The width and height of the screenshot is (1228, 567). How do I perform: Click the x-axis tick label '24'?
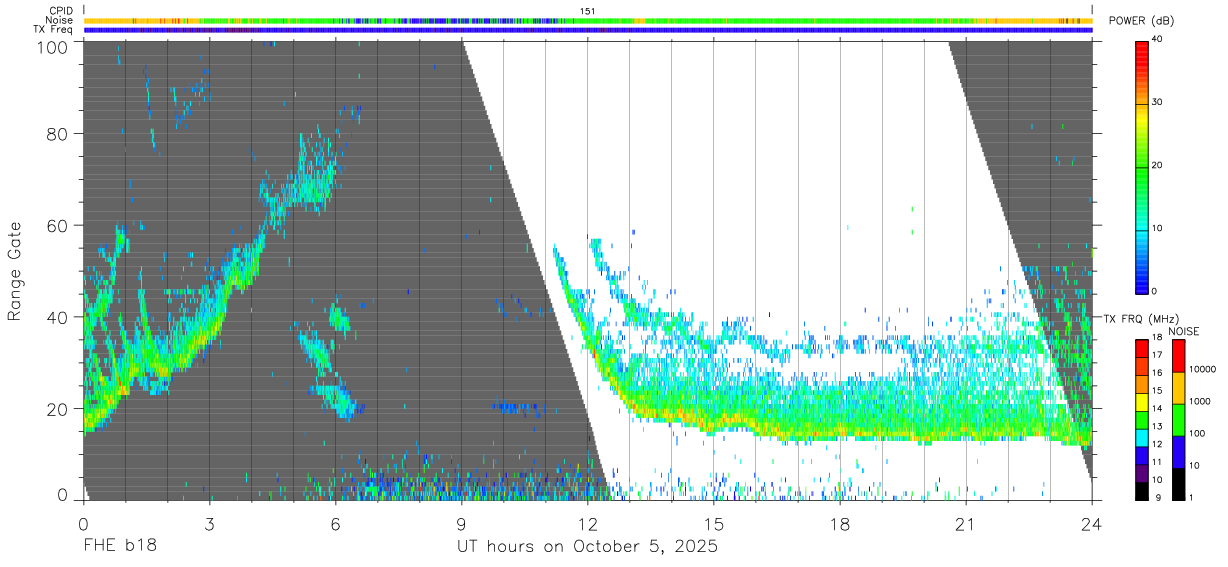[x=1091, y=523]
